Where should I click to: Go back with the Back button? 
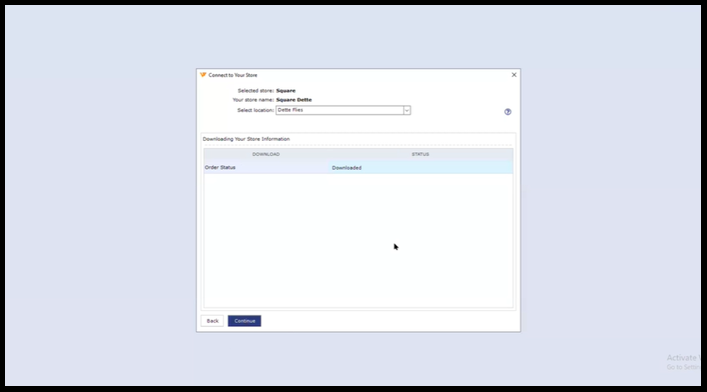click(x=212, y=321)
